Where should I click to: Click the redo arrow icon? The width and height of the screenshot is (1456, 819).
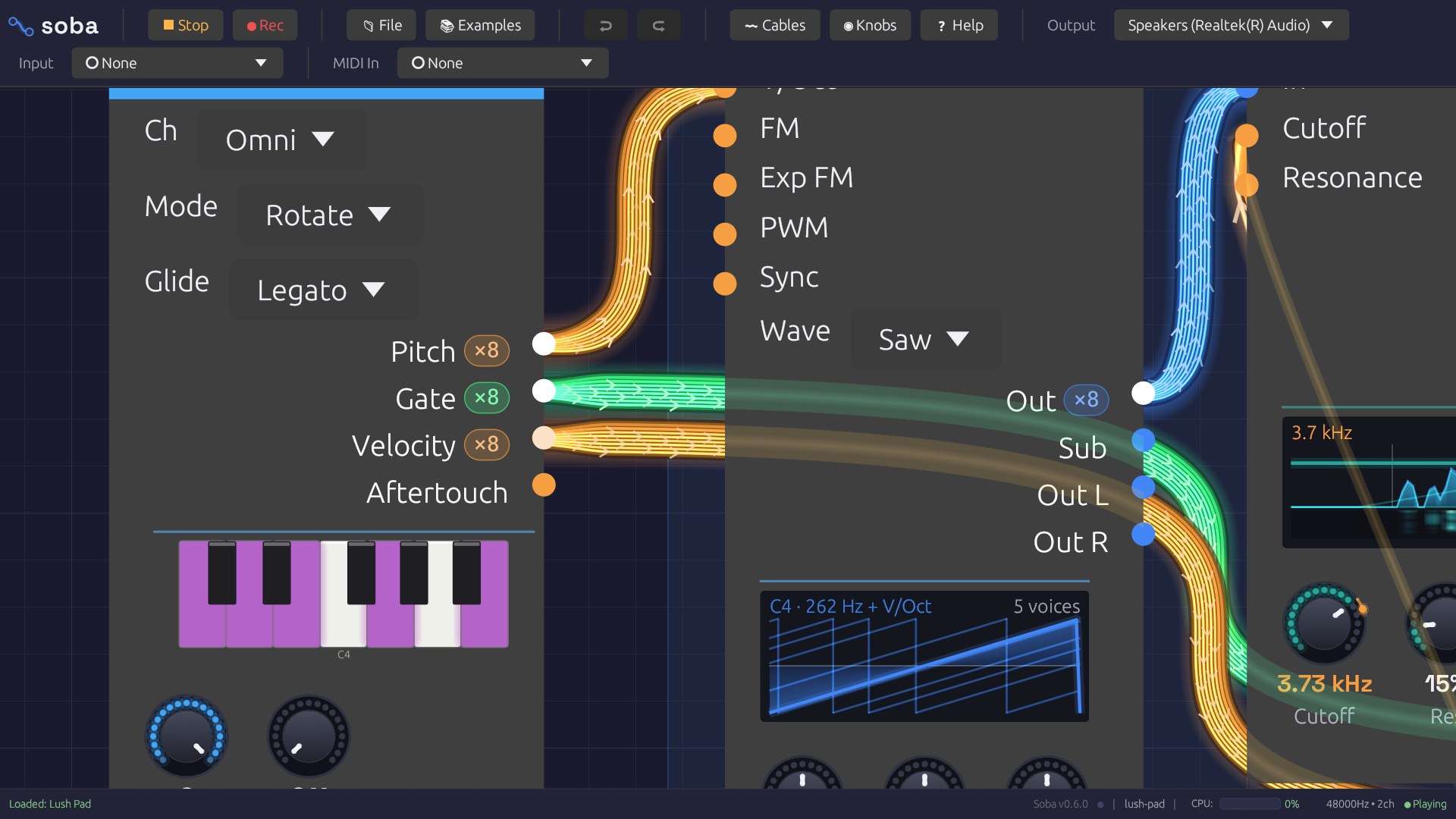(x=658, y=25)
